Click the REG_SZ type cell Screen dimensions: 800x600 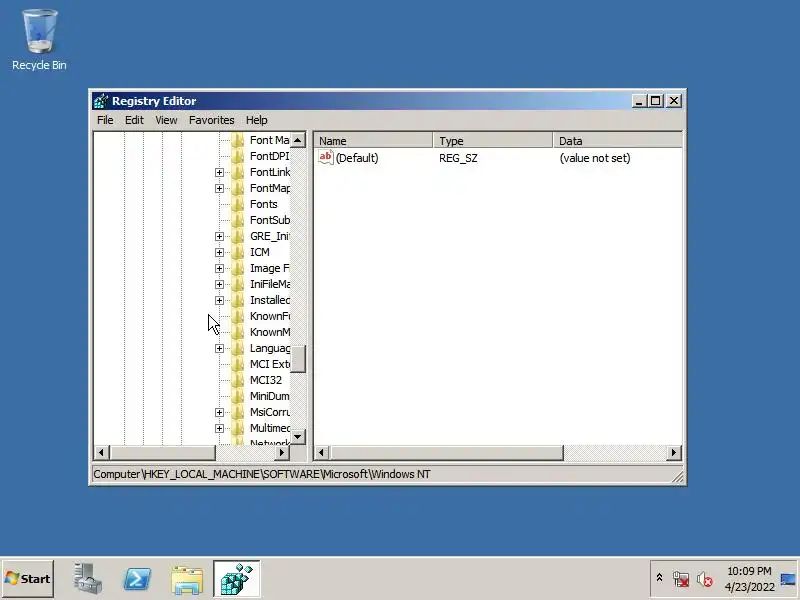click(458, 158)
